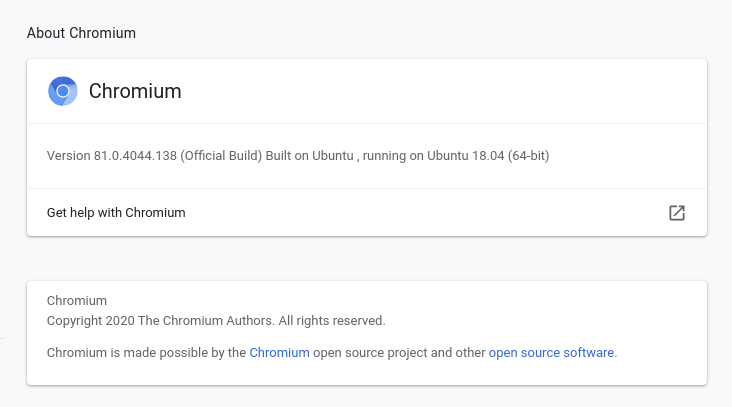This screenshot has width=732, height=407.
Task: Click The Chromium Authors text
Action: pyautogui.click(x=206, y=321)
